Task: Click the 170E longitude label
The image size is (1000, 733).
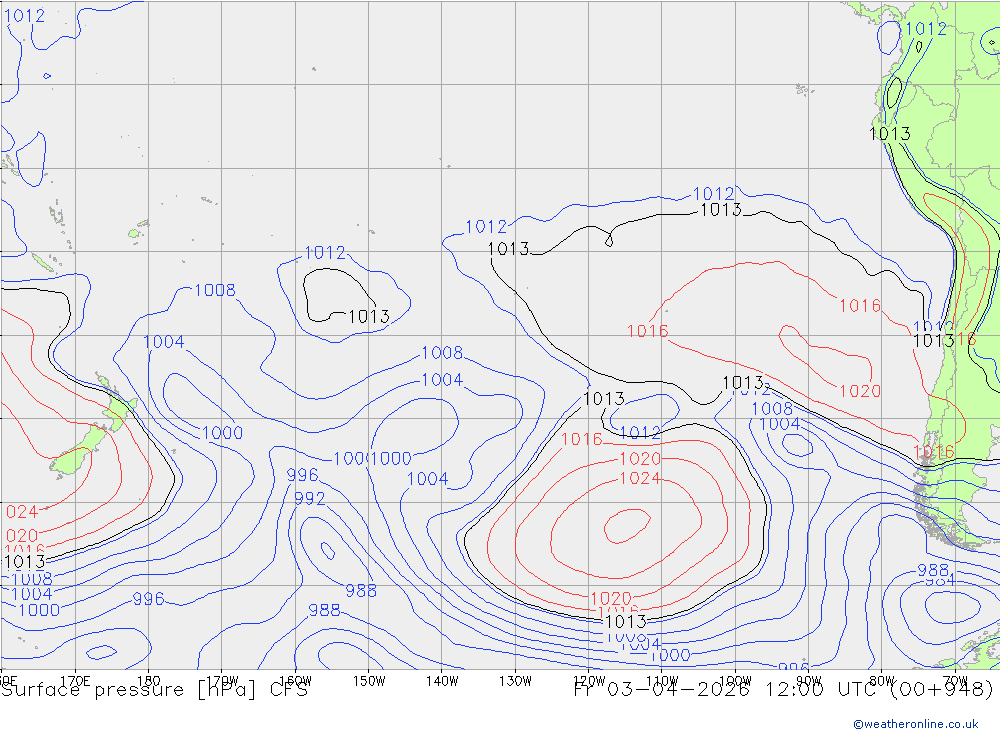Action: (75, 681)
